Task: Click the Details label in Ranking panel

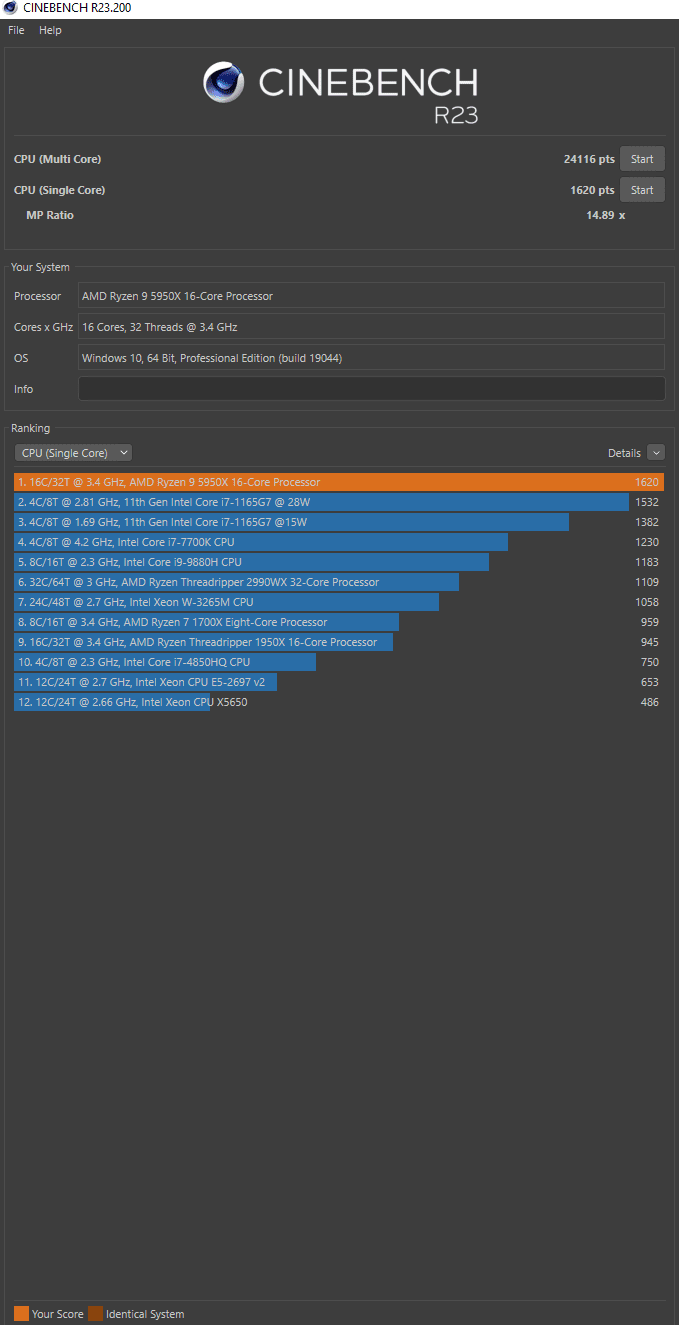Action: (x=624, y=453)
